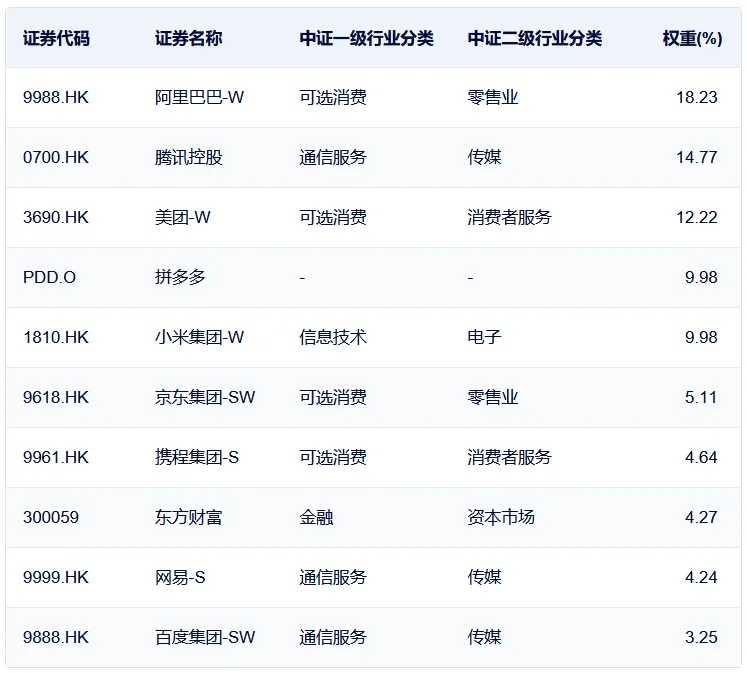Click 消费者服务 in the 携程集团-S row

[509, 458]
